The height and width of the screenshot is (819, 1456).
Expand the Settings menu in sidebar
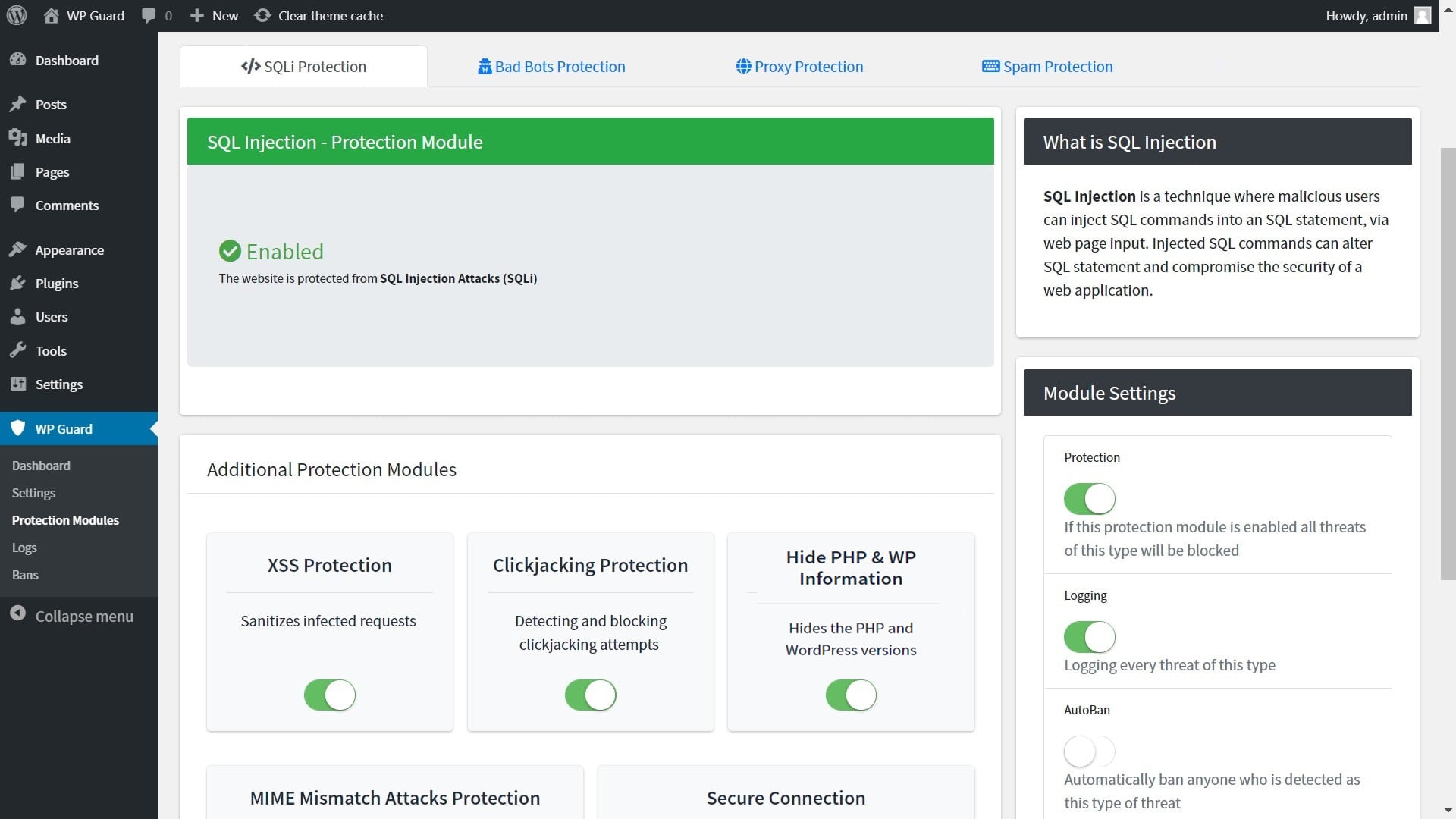(x=58, y=384)
